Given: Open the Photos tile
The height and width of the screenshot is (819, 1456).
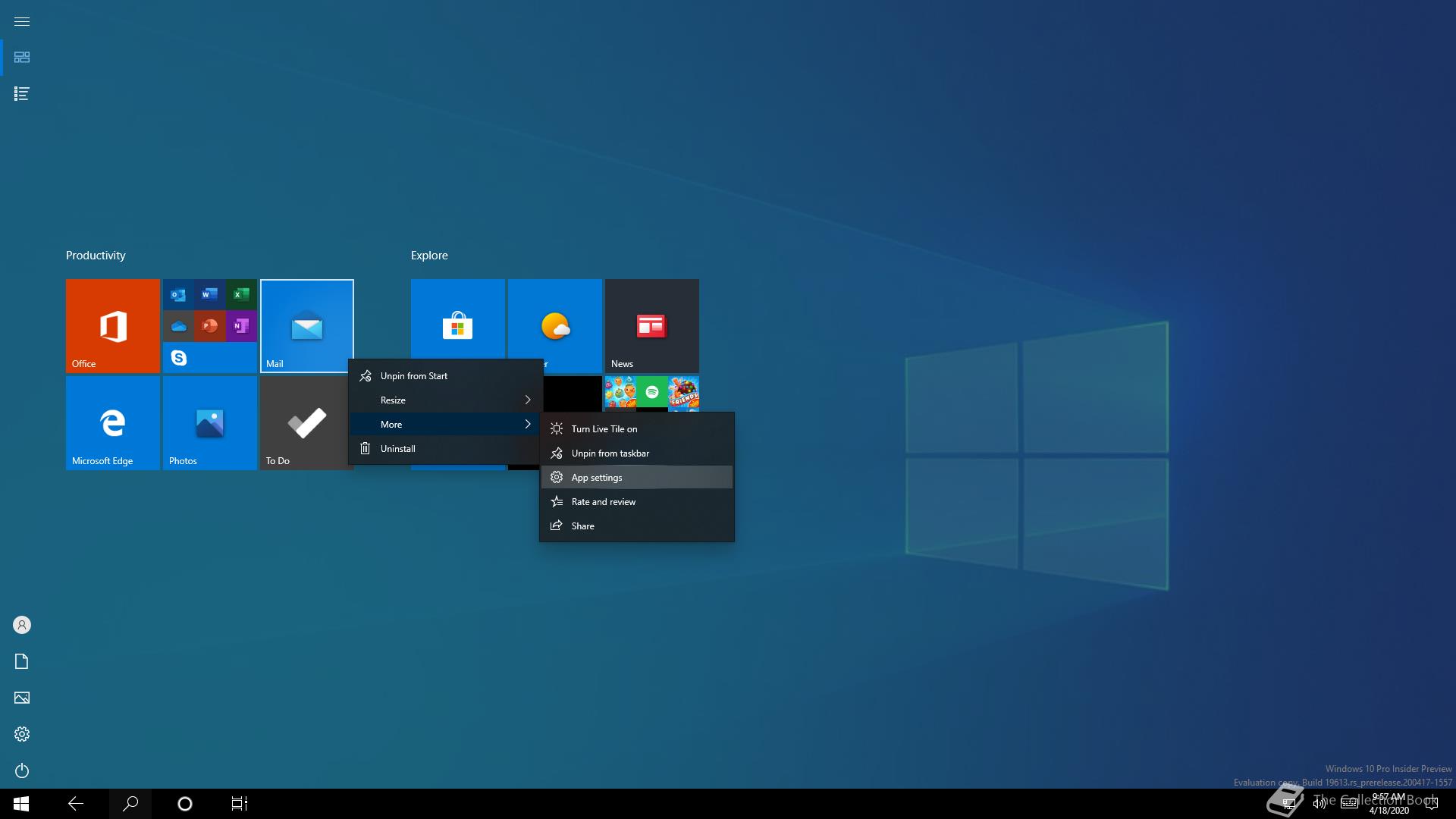Looking at the screenshot, I should (x=210, y=423).
